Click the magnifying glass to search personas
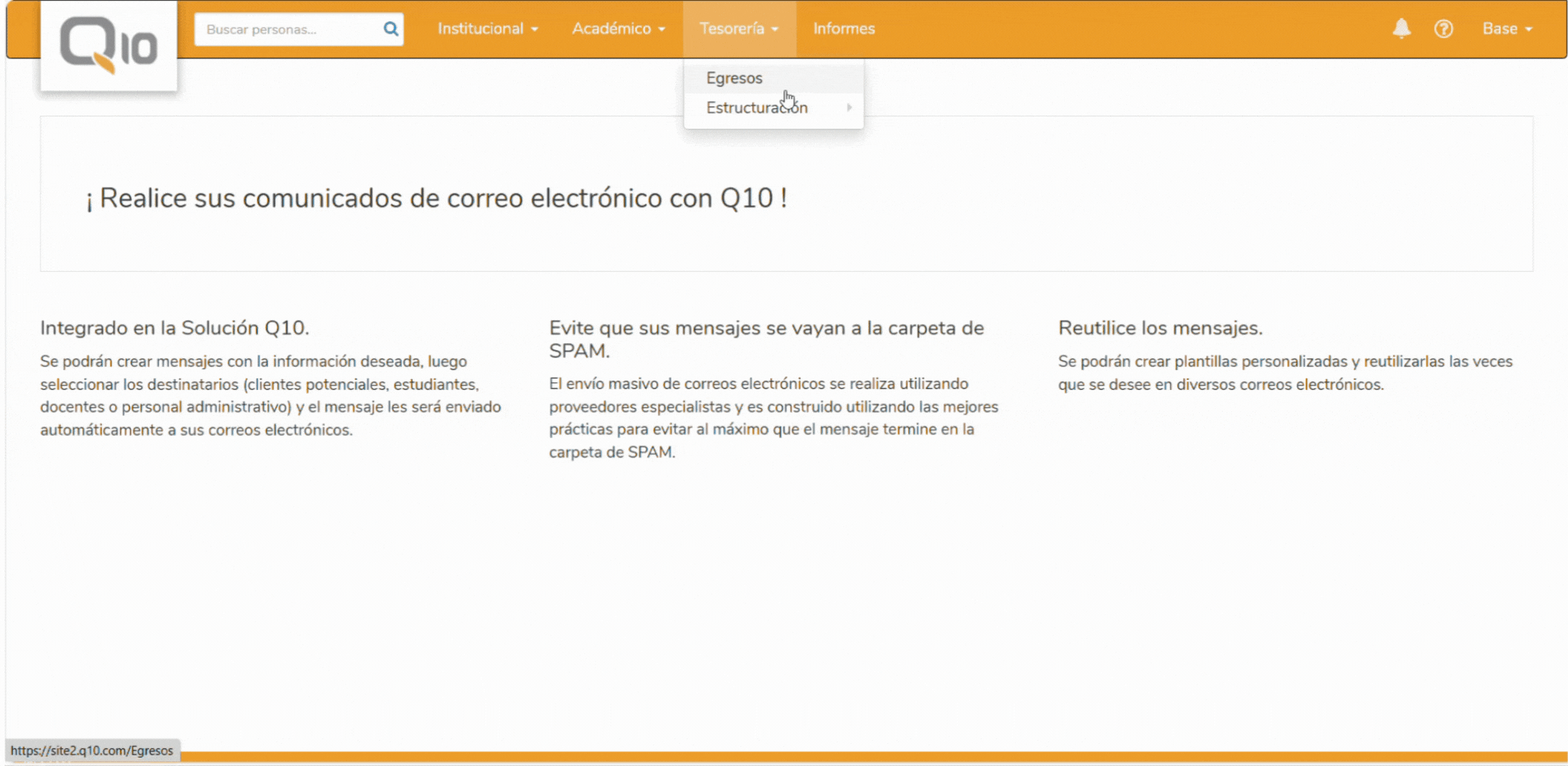 (390, 28)
